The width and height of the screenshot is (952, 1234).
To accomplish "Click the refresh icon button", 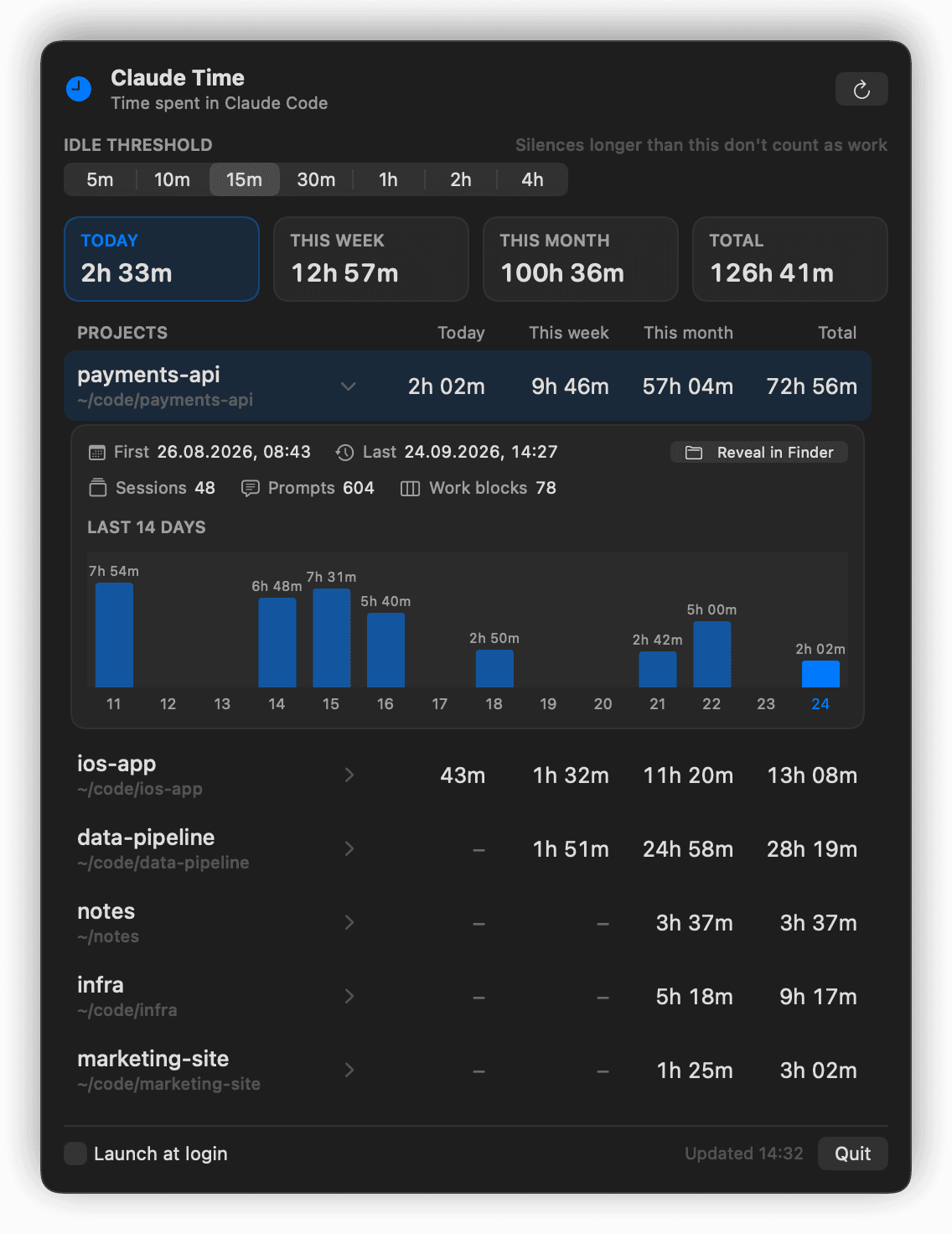I will pyautogui.click(x=861, y=90).
